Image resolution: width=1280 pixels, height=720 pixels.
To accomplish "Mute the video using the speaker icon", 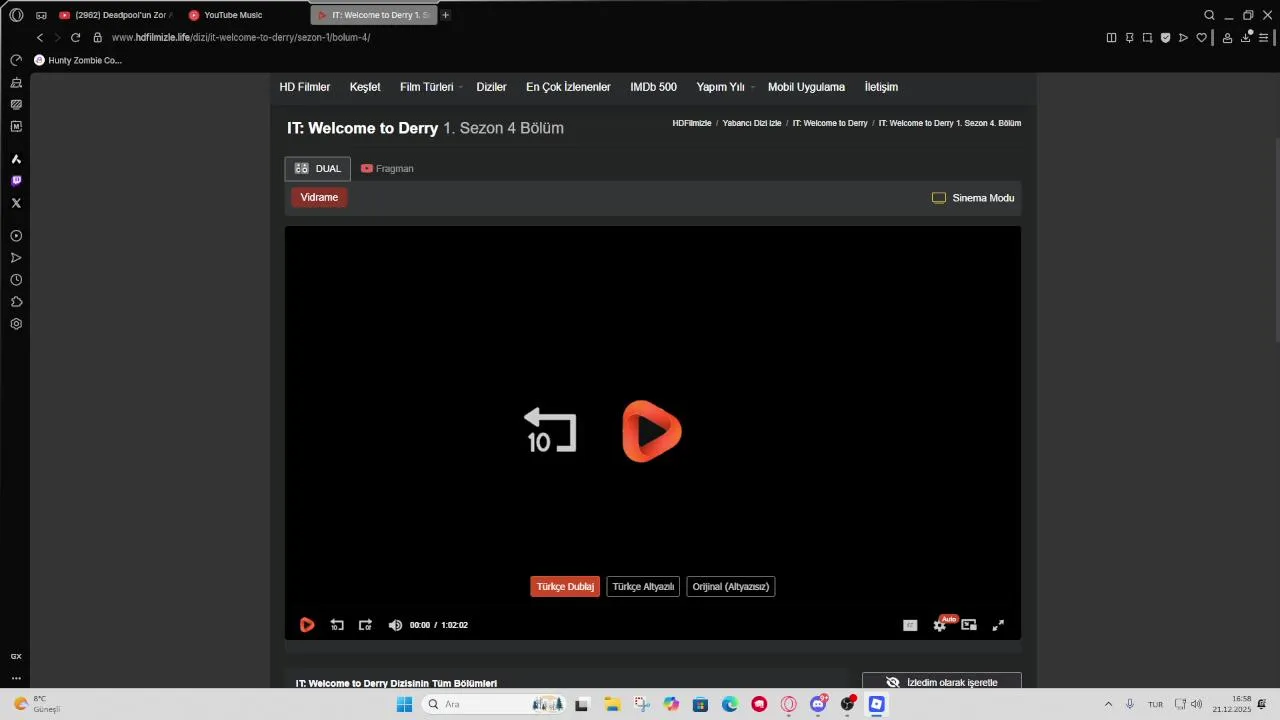I will coord(395,625).
